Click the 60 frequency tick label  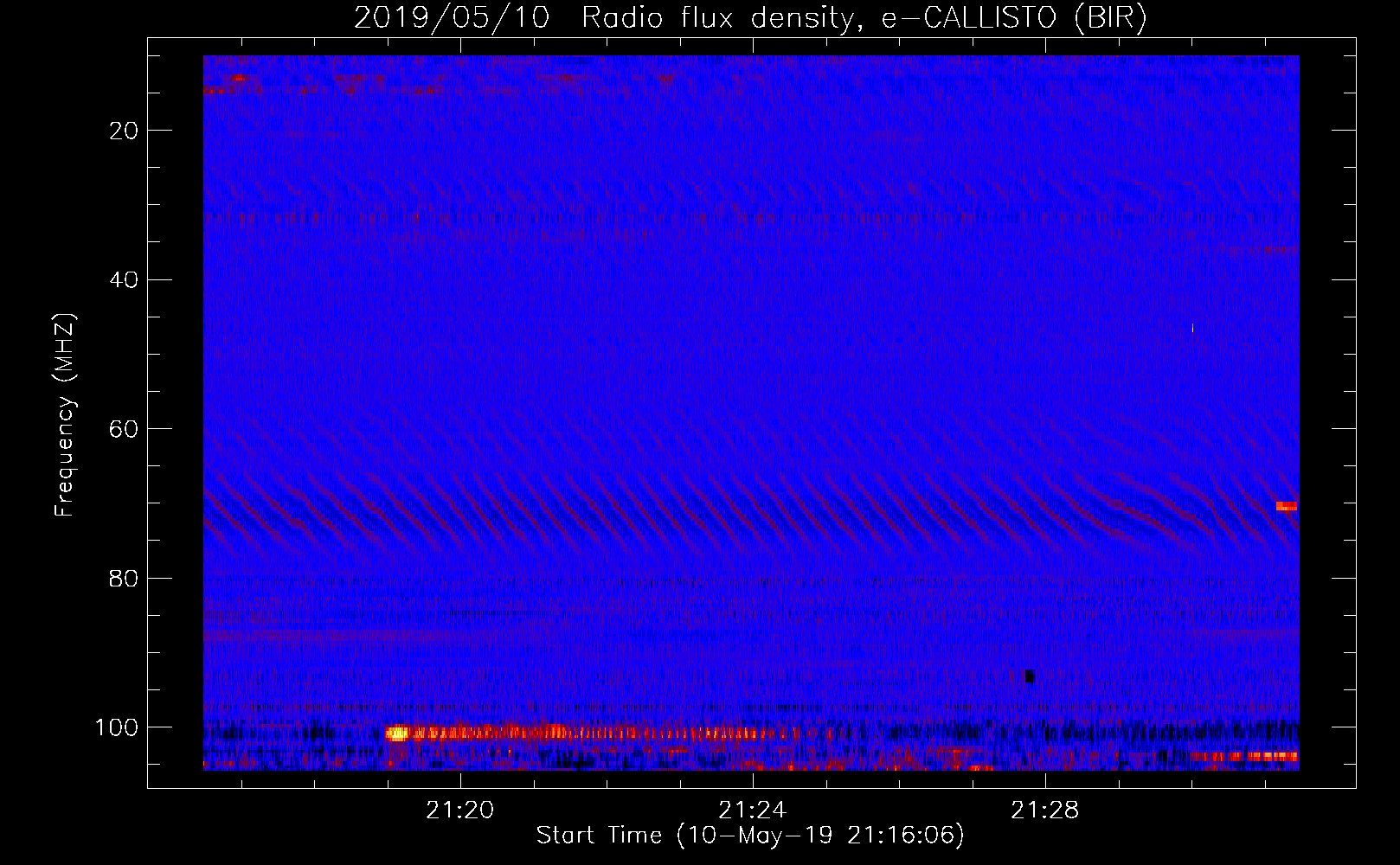point(125,429)
